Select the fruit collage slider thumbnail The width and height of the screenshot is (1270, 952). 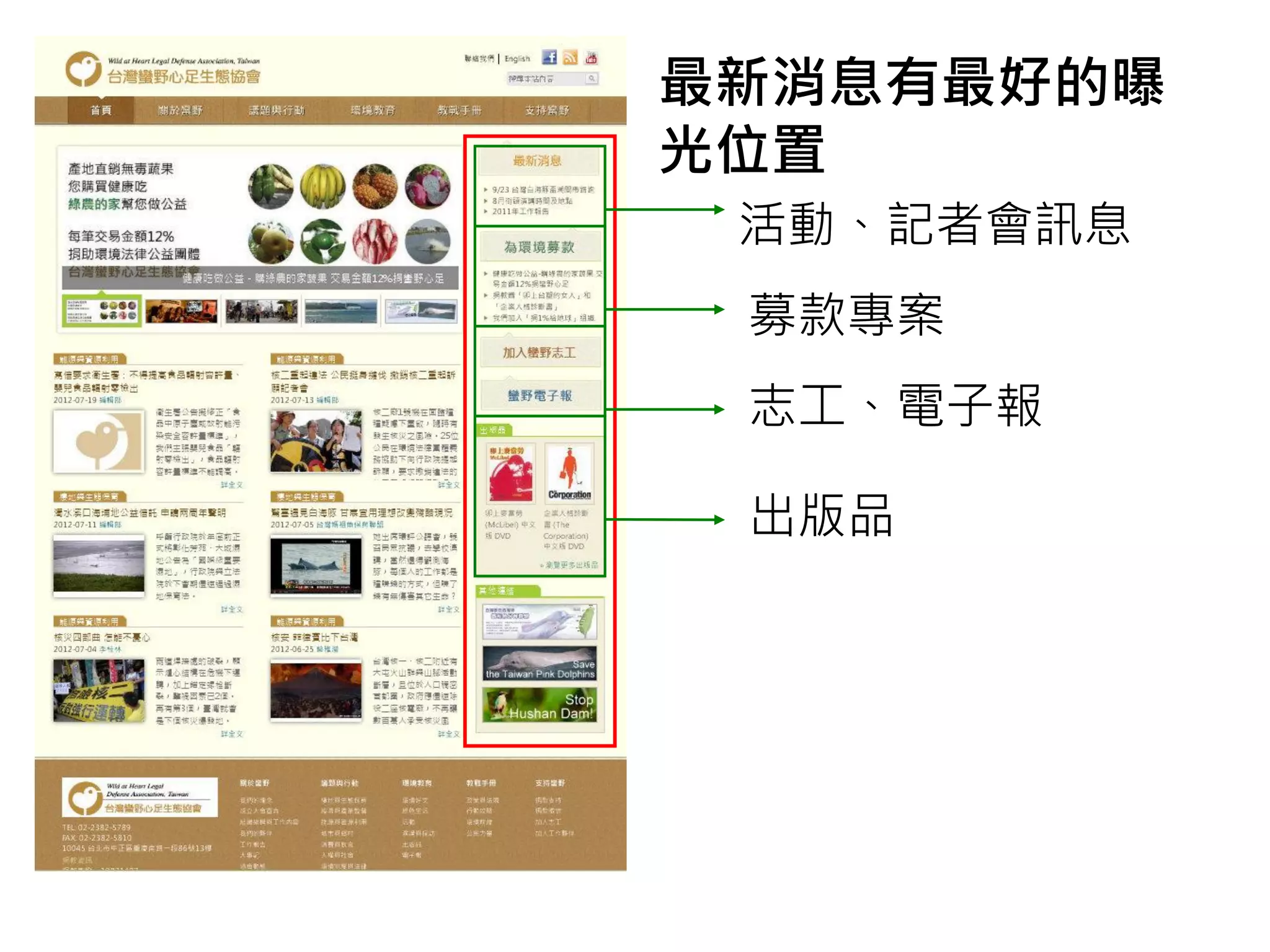tap(102, 311)
